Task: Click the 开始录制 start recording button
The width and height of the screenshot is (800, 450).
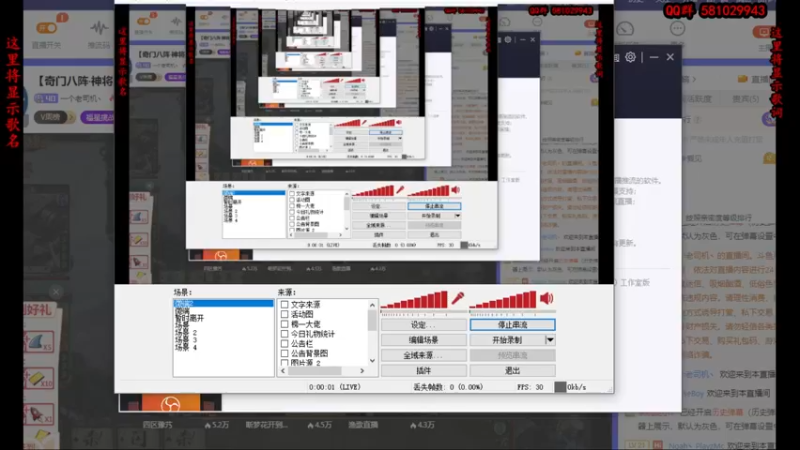Action: pos(507,340)
